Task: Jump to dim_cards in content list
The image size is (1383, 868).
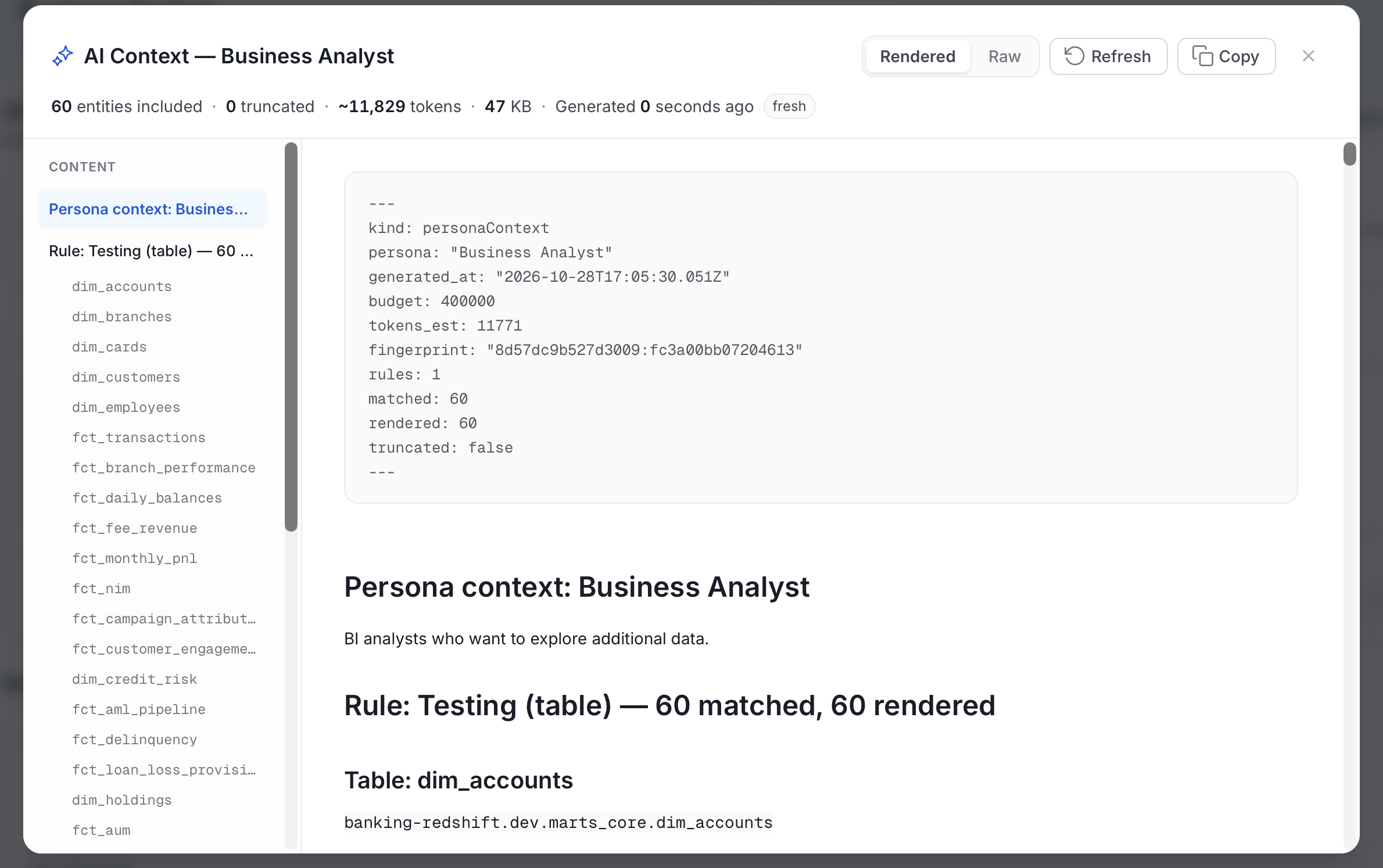Action: (109, 347)
